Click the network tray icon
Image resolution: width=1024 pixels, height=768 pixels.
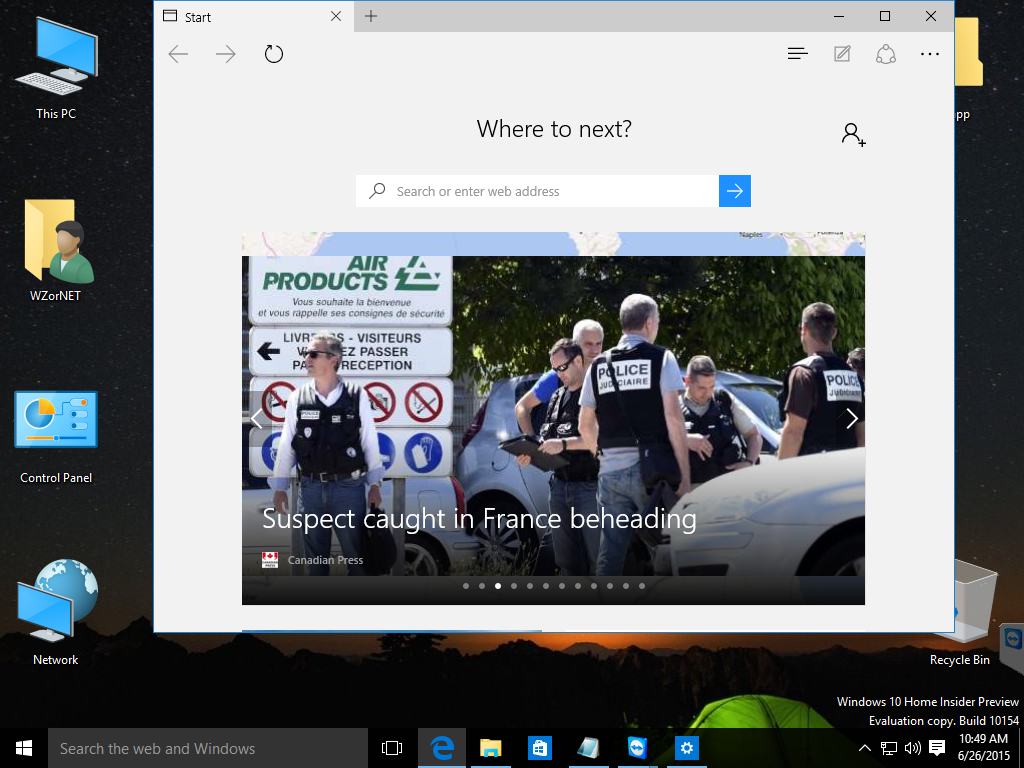point(888,748)
